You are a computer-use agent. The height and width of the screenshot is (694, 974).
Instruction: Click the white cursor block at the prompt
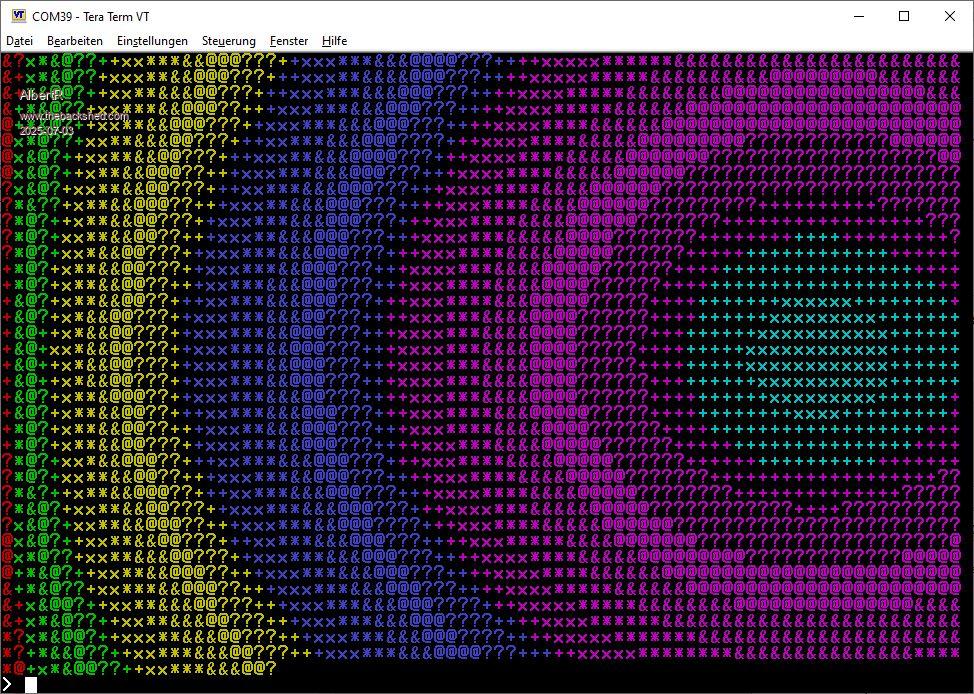click(31, 684)
